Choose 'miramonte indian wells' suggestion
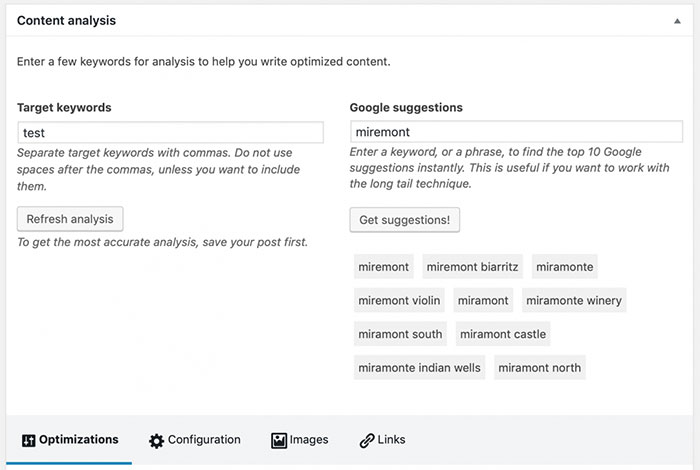 click(x=419, y=368)
